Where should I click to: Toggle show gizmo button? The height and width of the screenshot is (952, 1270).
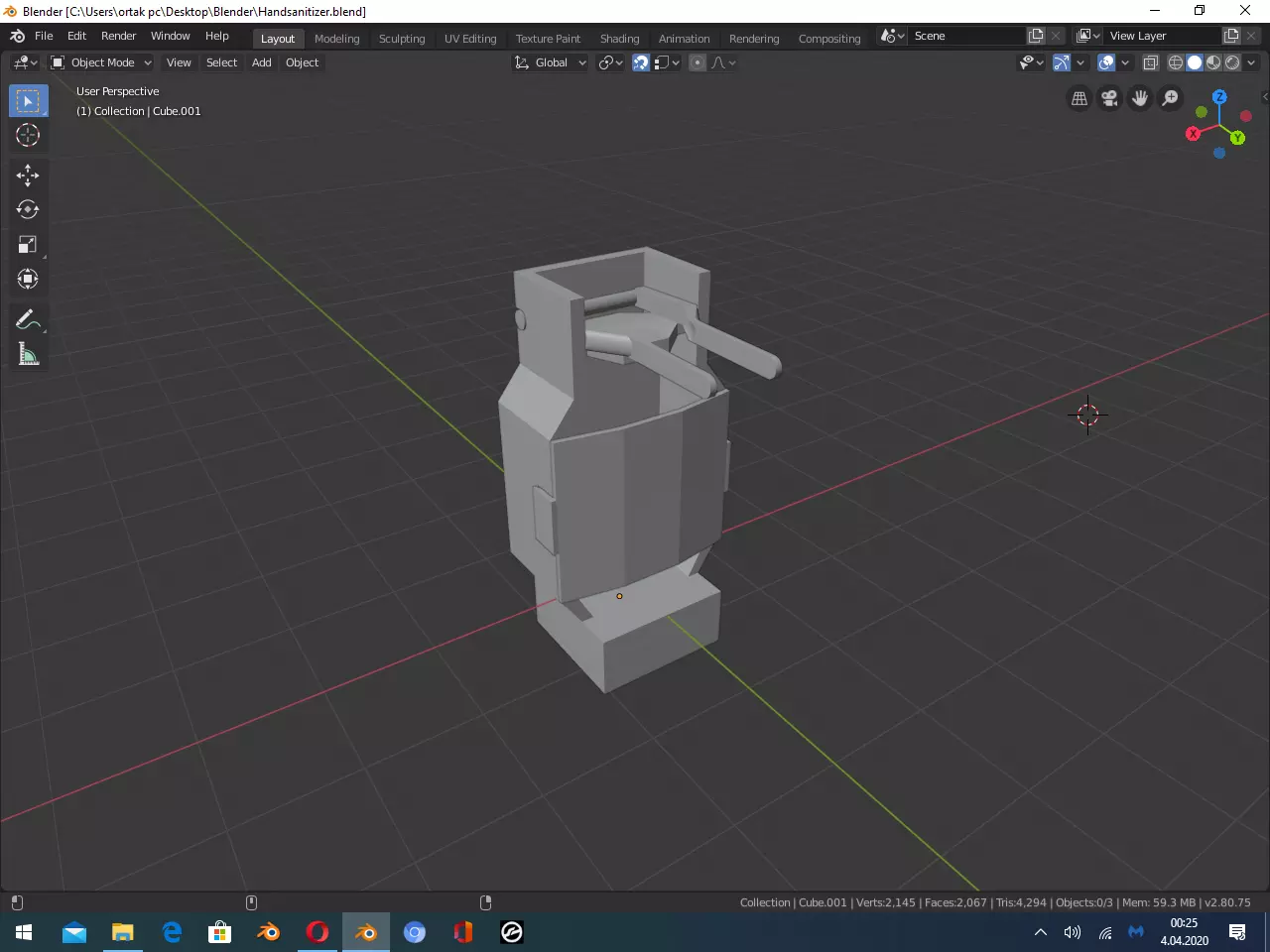(1062, 62)
